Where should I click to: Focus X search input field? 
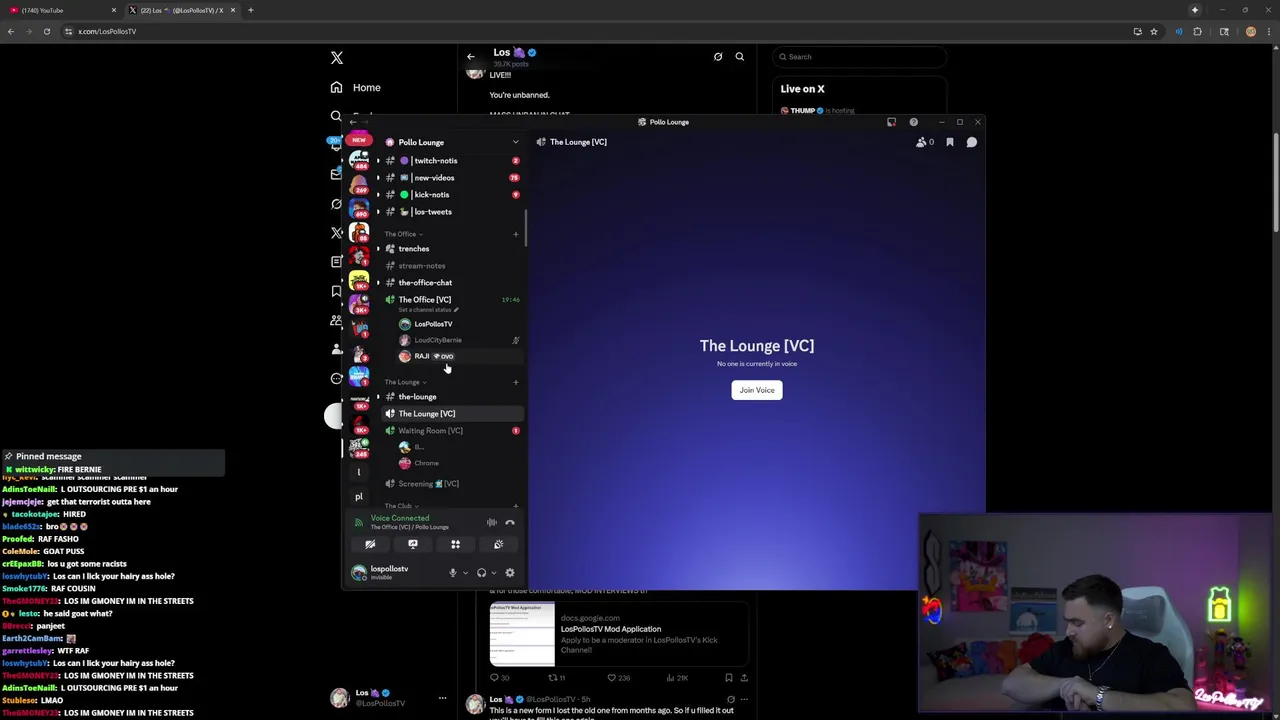[x=860, y=57]
